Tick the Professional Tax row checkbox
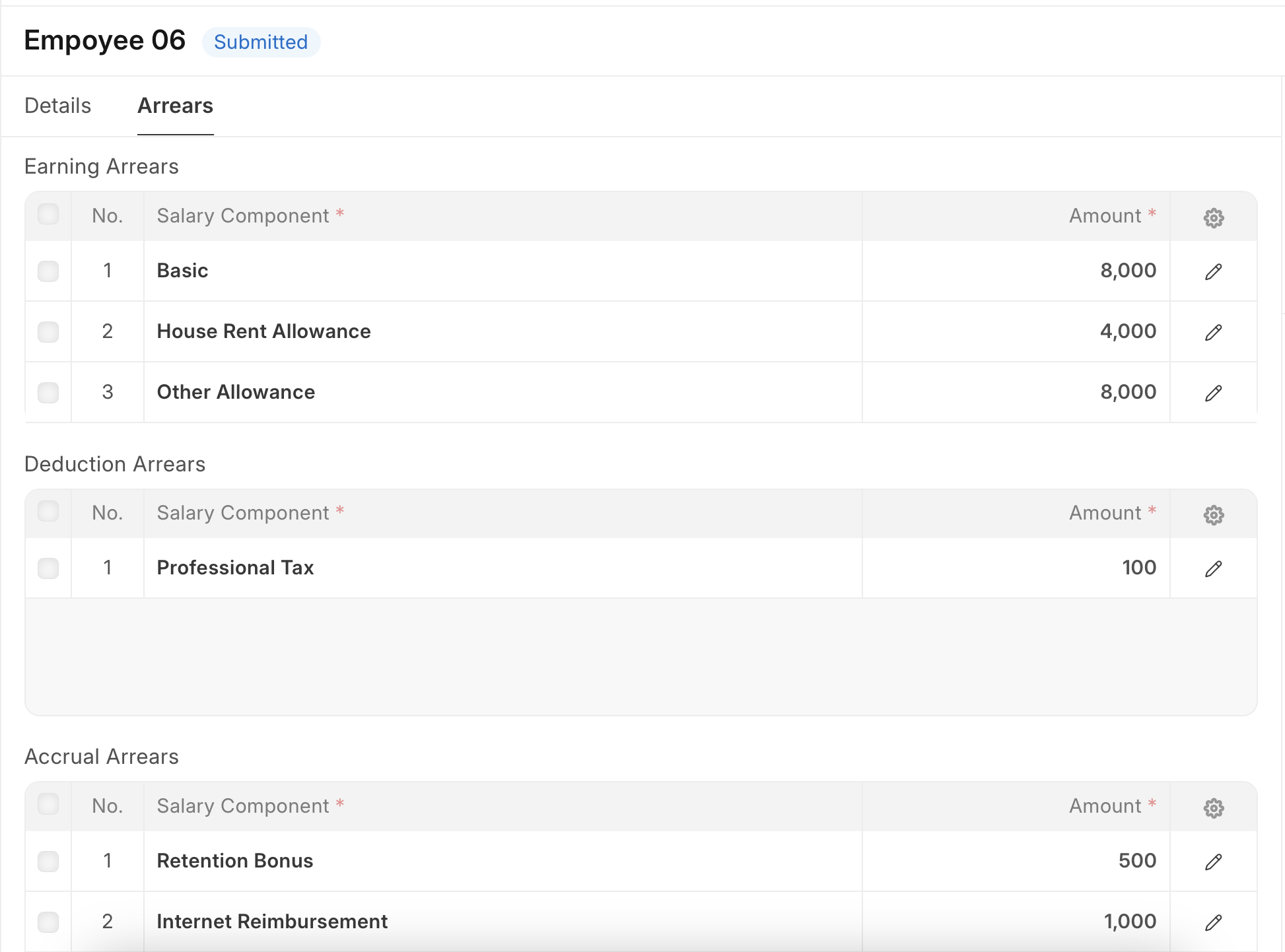 tap(48, 568)
